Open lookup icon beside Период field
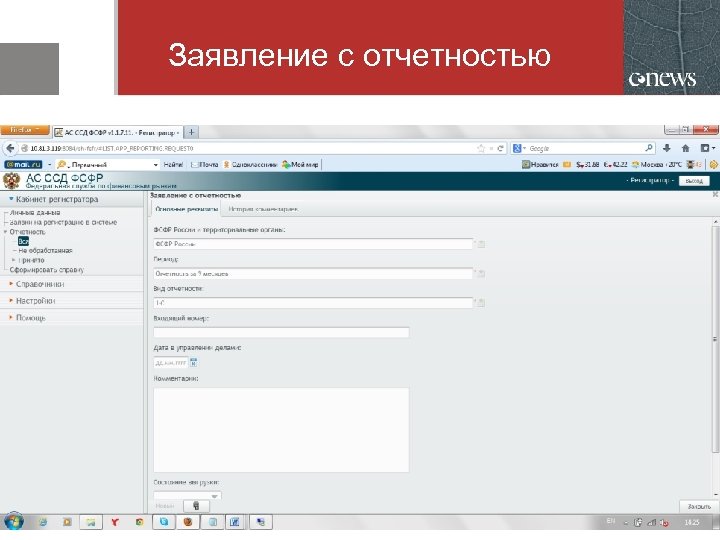This screenshot has height=540, width=720. pyautogui.click(x=481, y=274)
